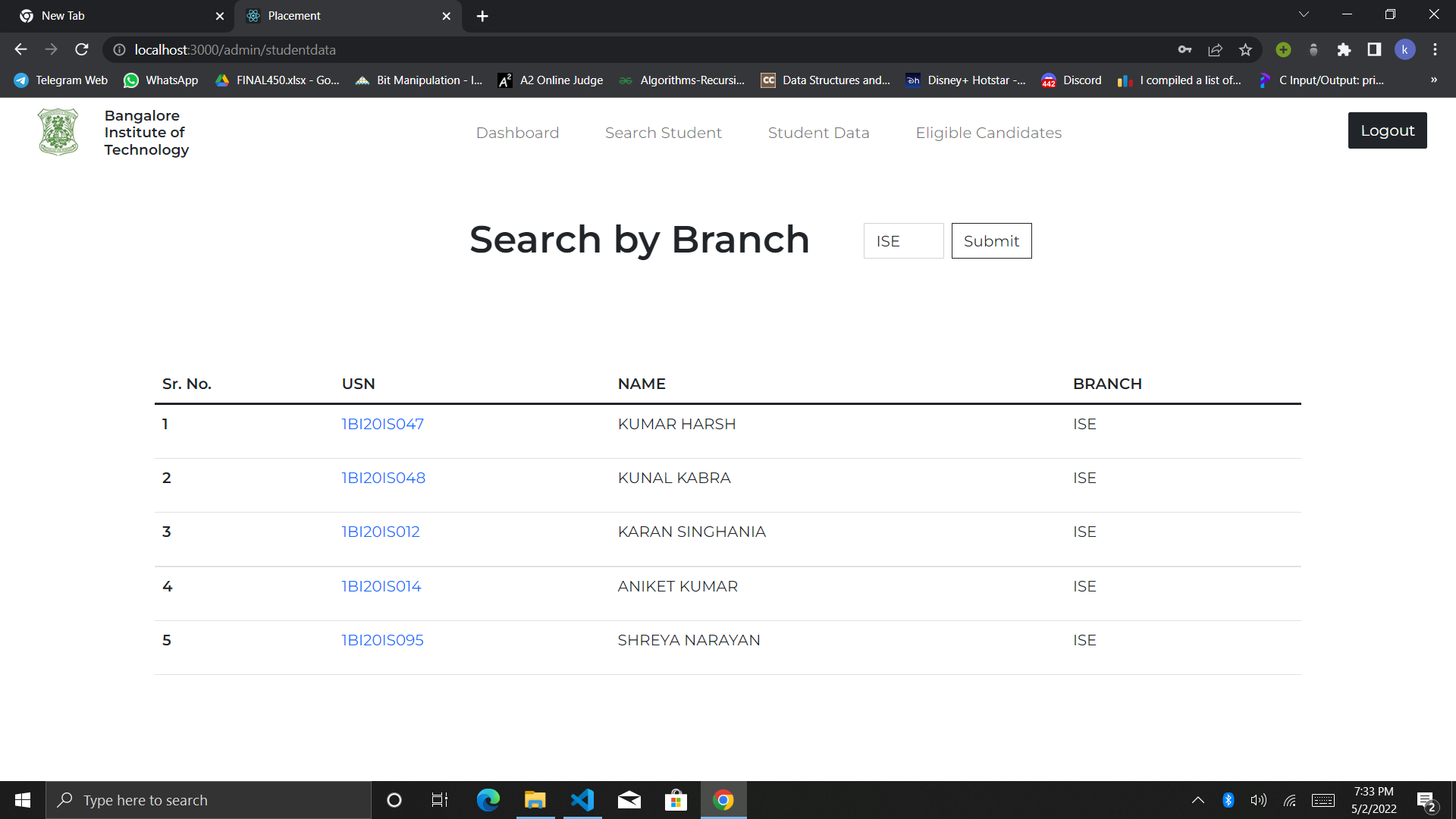Open the Telegram Web bookmark
The image size is (1456, 819).
(x=59, y=80)
